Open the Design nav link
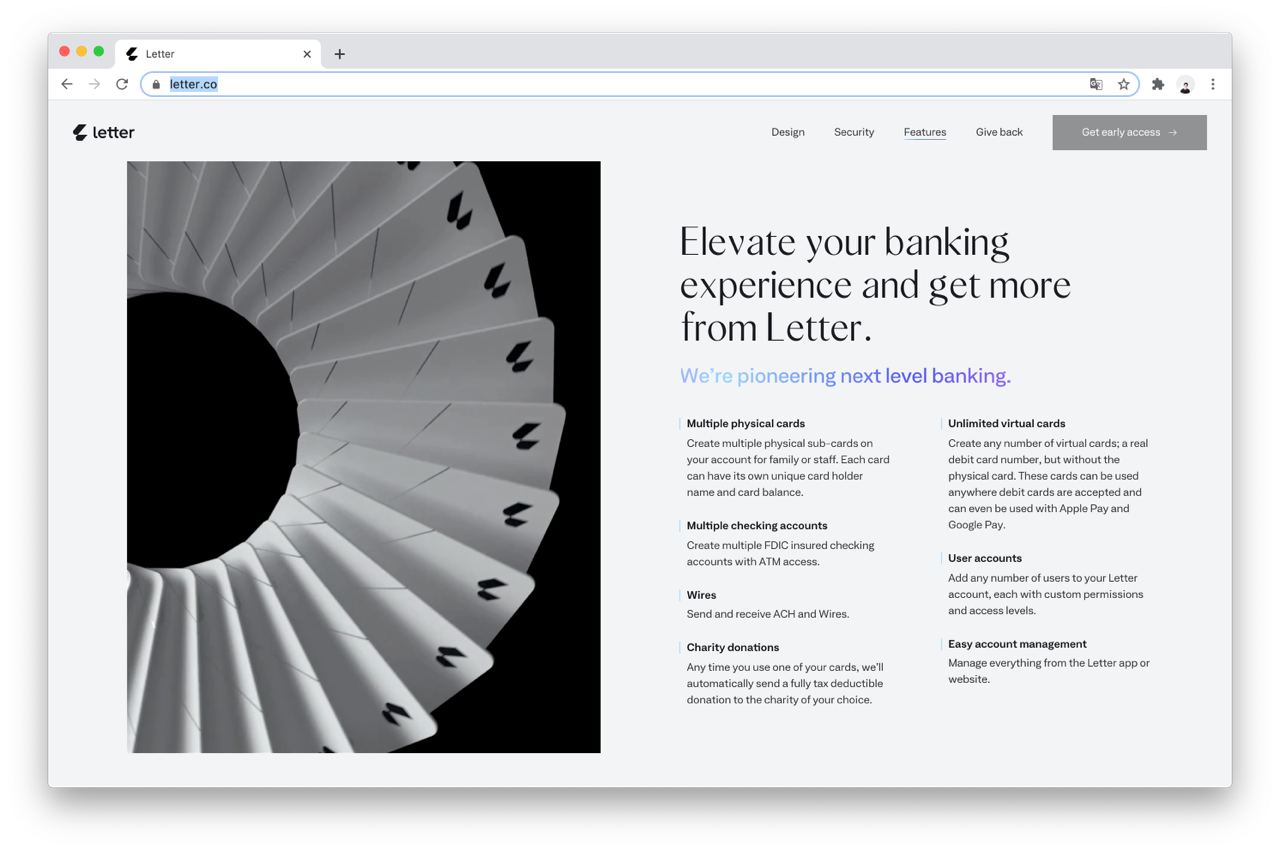1280x851 pixels. [x=788, y=132]
